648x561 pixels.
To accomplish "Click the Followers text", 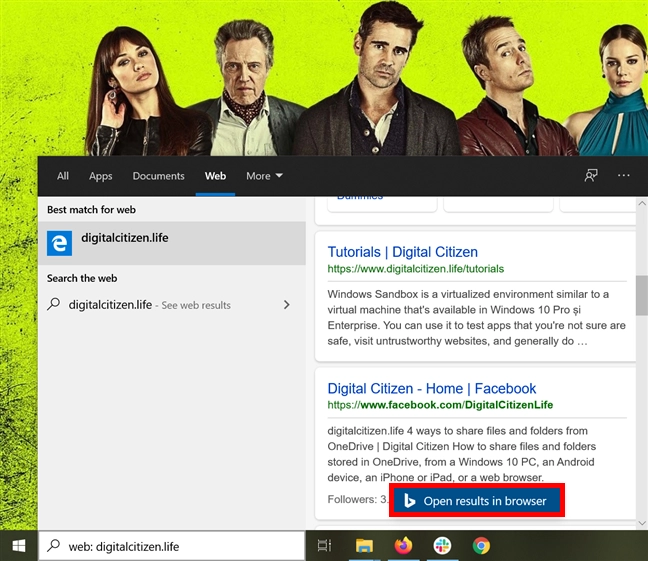I will 357,499.
